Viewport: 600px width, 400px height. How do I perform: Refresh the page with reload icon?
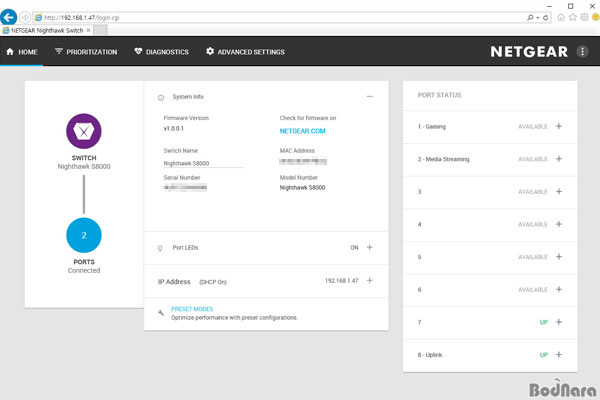(545, 18)
